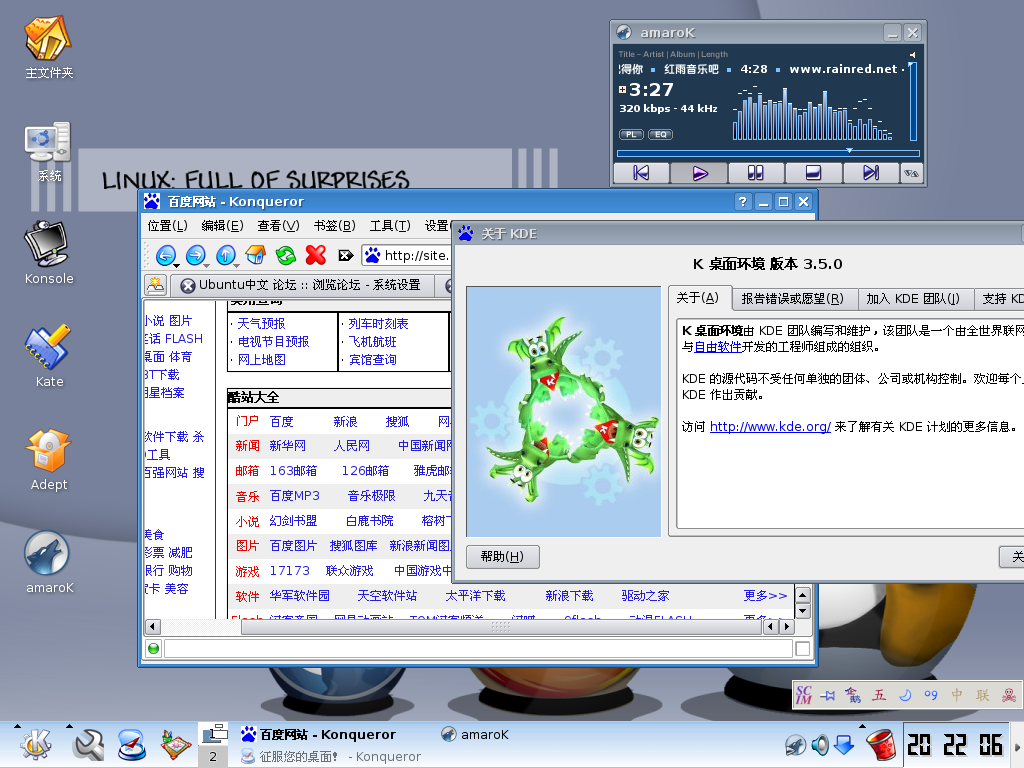Clear the Konqueror location bar icon
The width and height of the screenshot is (1024, 768).
(345, 255)
